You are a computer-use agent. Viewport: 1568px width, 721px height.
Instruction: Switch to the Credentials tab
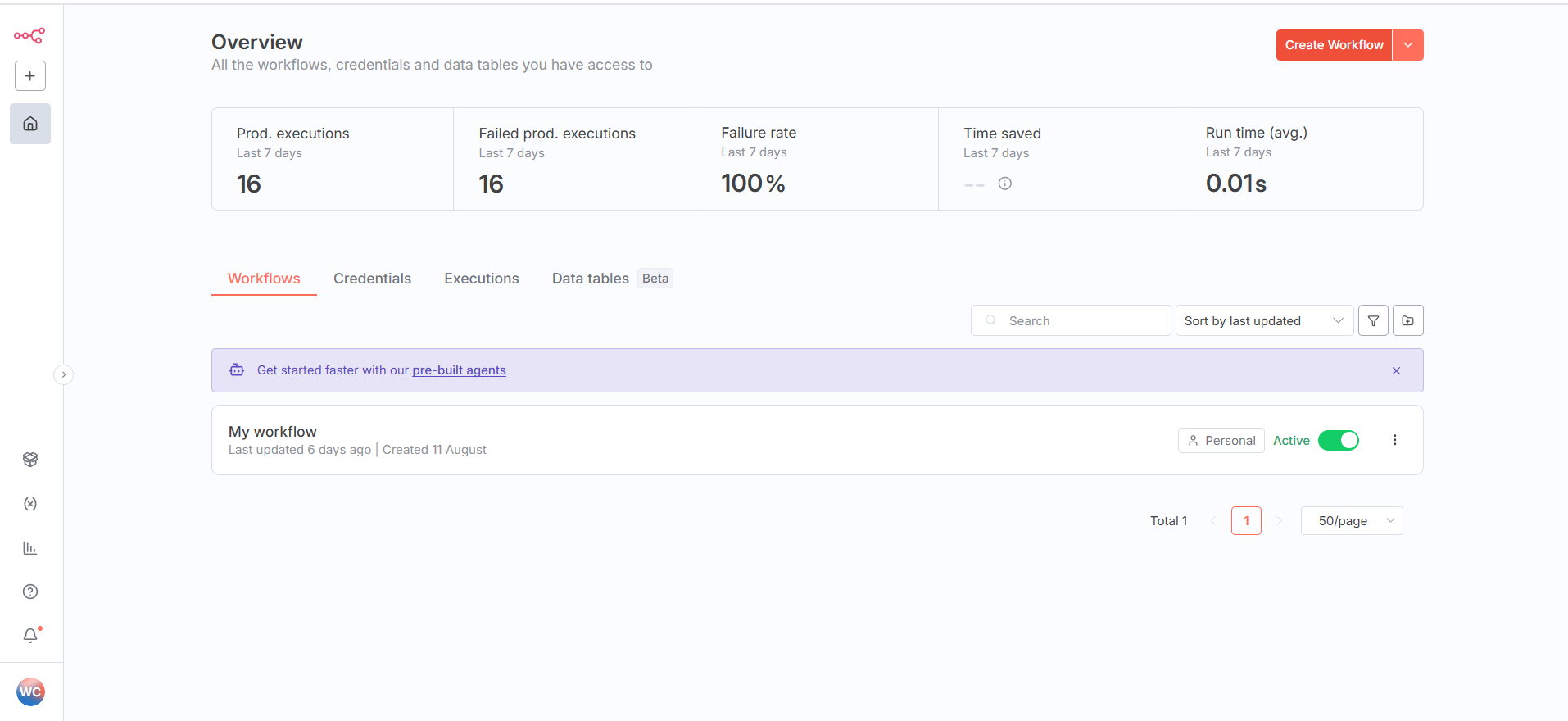click(372, 279)
